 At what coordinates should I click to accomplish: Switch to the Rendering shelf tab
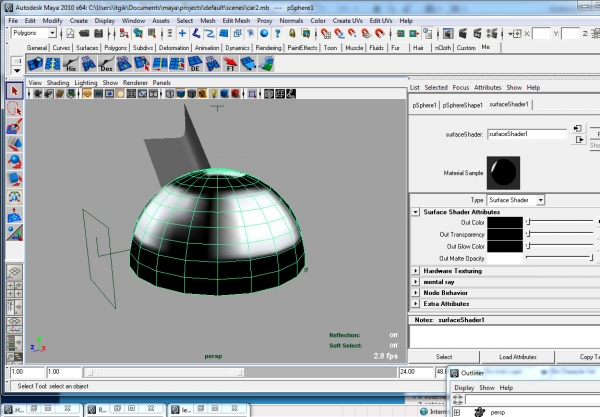pos(268,48)
